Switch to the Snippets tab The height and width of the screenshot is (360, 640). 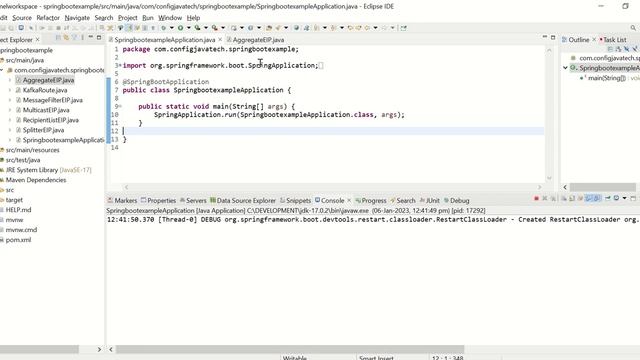click(296, 200)
